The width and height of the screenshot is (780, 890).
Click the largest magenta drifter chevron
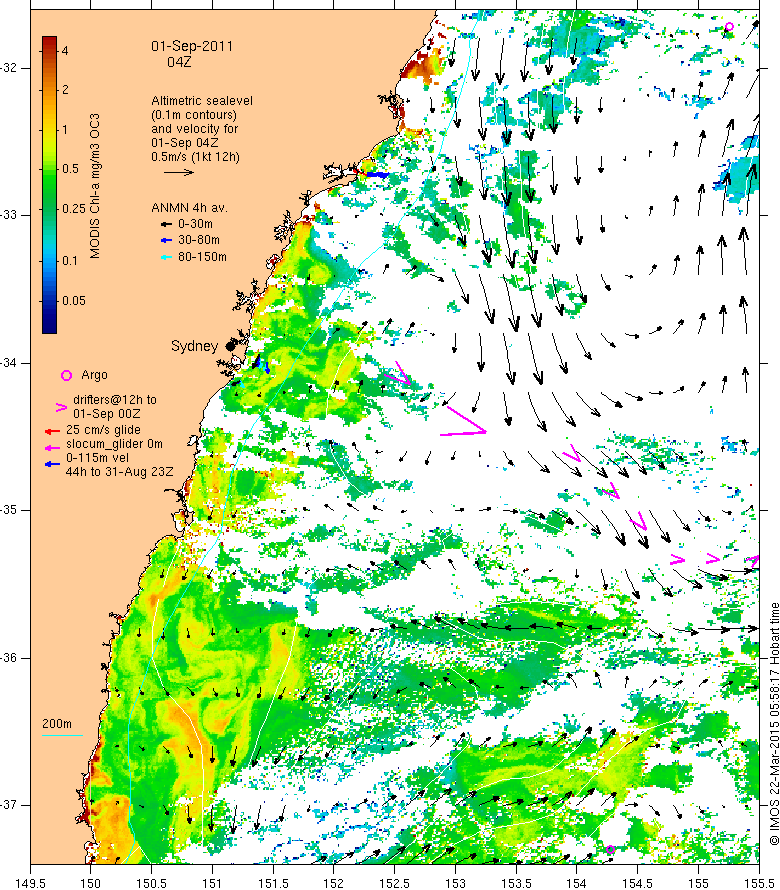point(463,421)
